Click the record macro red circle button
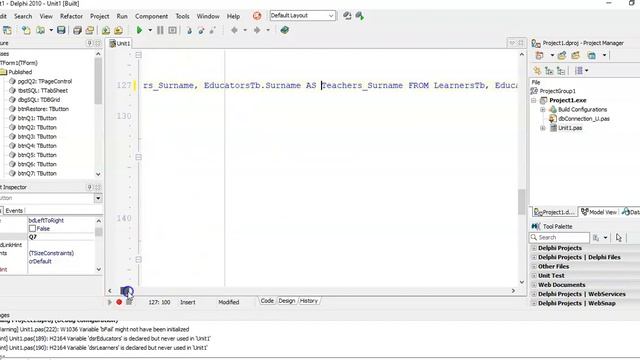Image resolution: width=640 pixels, height=360 pixels. tap(119, 302)
